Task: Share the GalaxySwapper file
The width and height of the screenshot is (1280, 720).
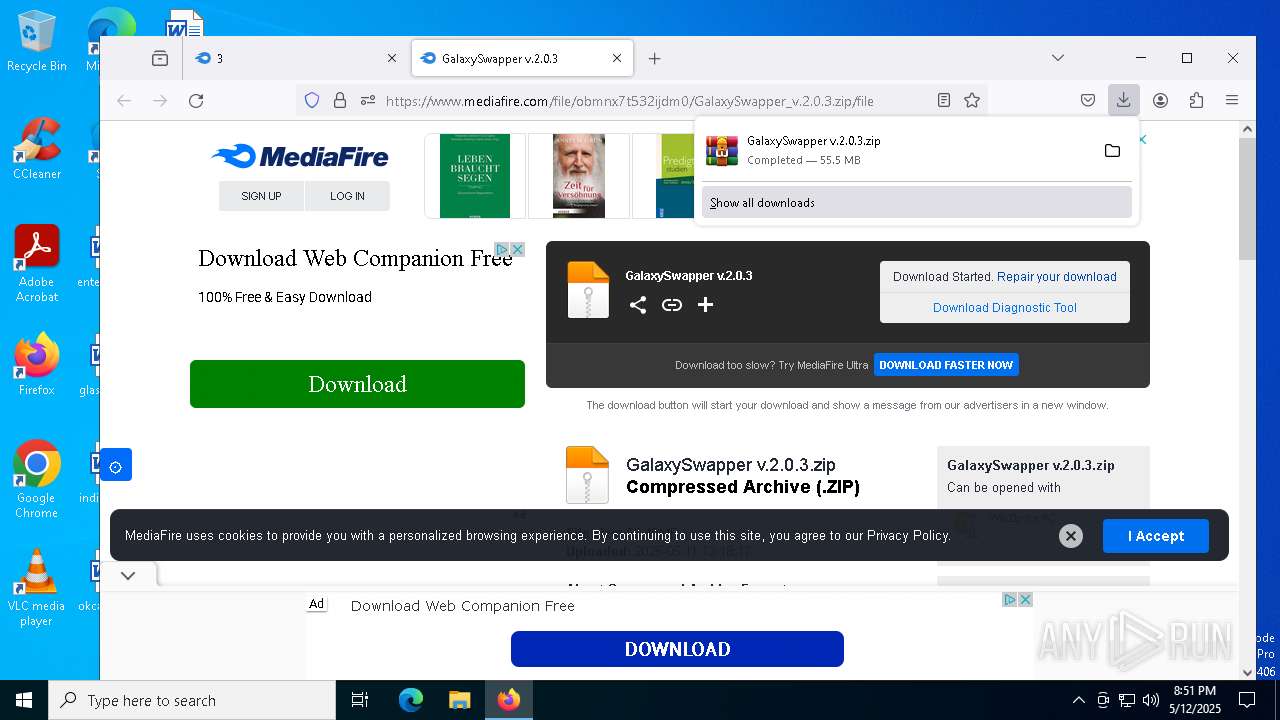Action: [638, 305]
